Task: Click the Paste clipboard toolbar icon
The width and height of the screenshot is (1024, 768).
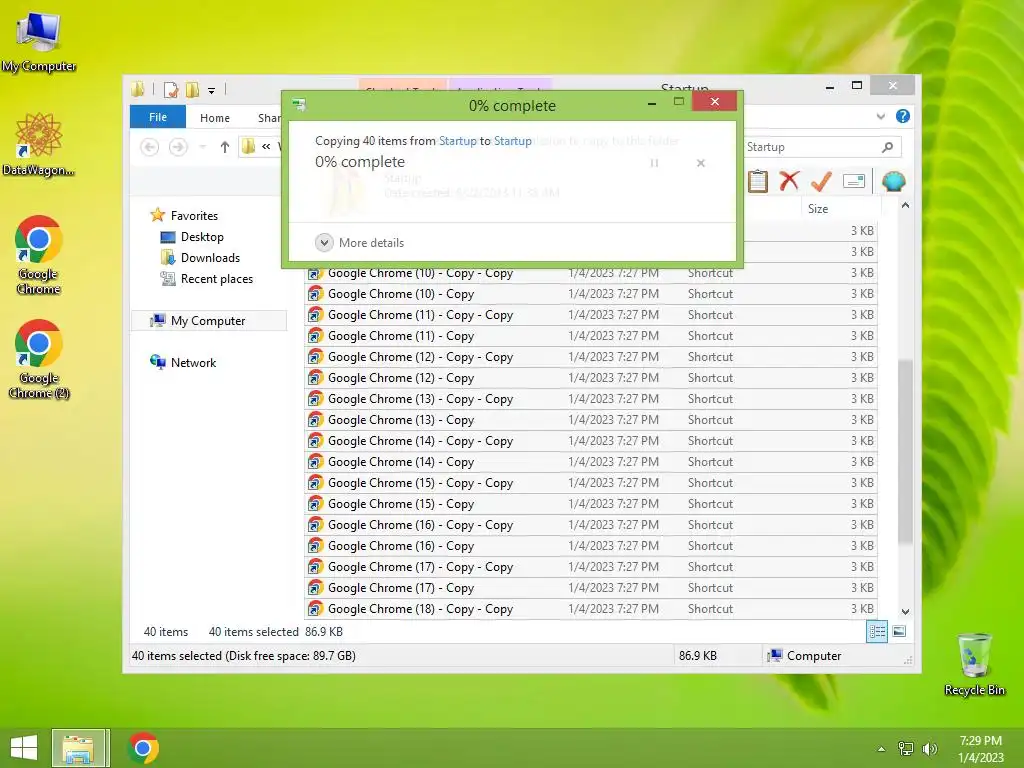Action: tap(758, 181)
